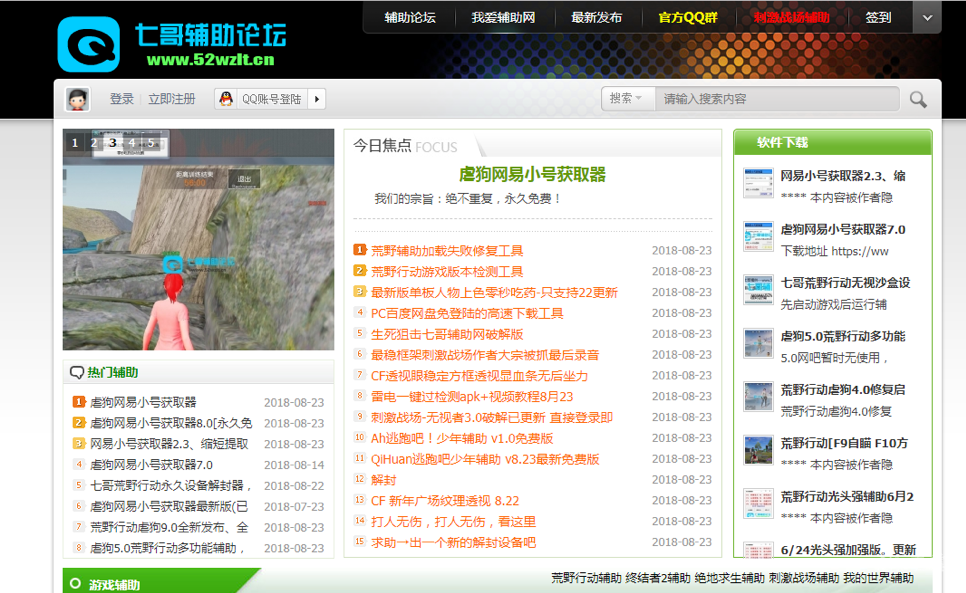Click the user avatar icon
Viewport: 966px width, 593px height.
pos(78,99)
